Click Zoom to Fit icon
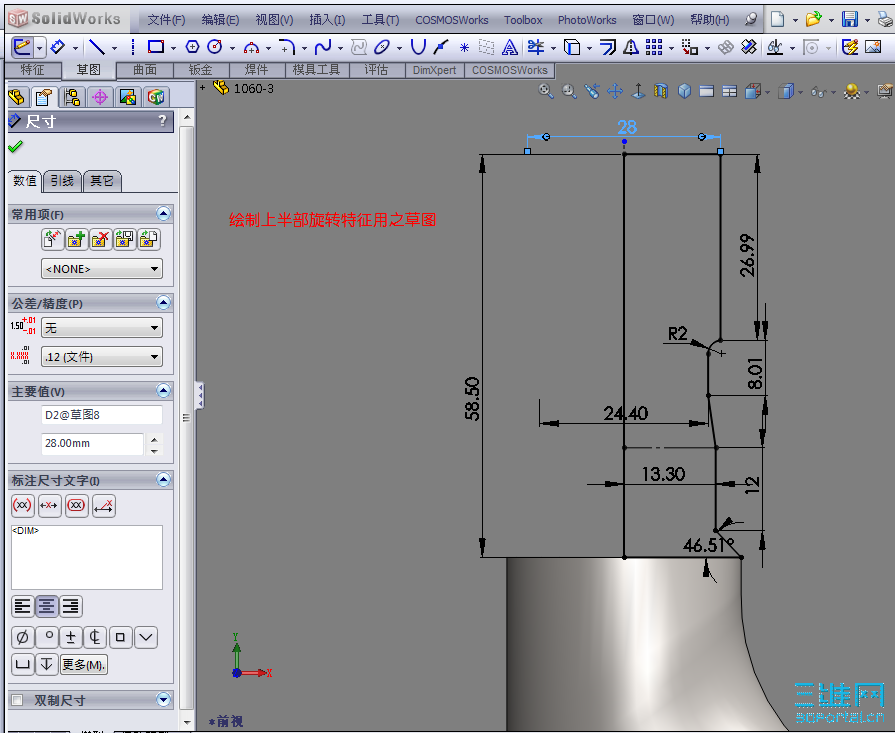895x733 pixels. pos(546,91)
